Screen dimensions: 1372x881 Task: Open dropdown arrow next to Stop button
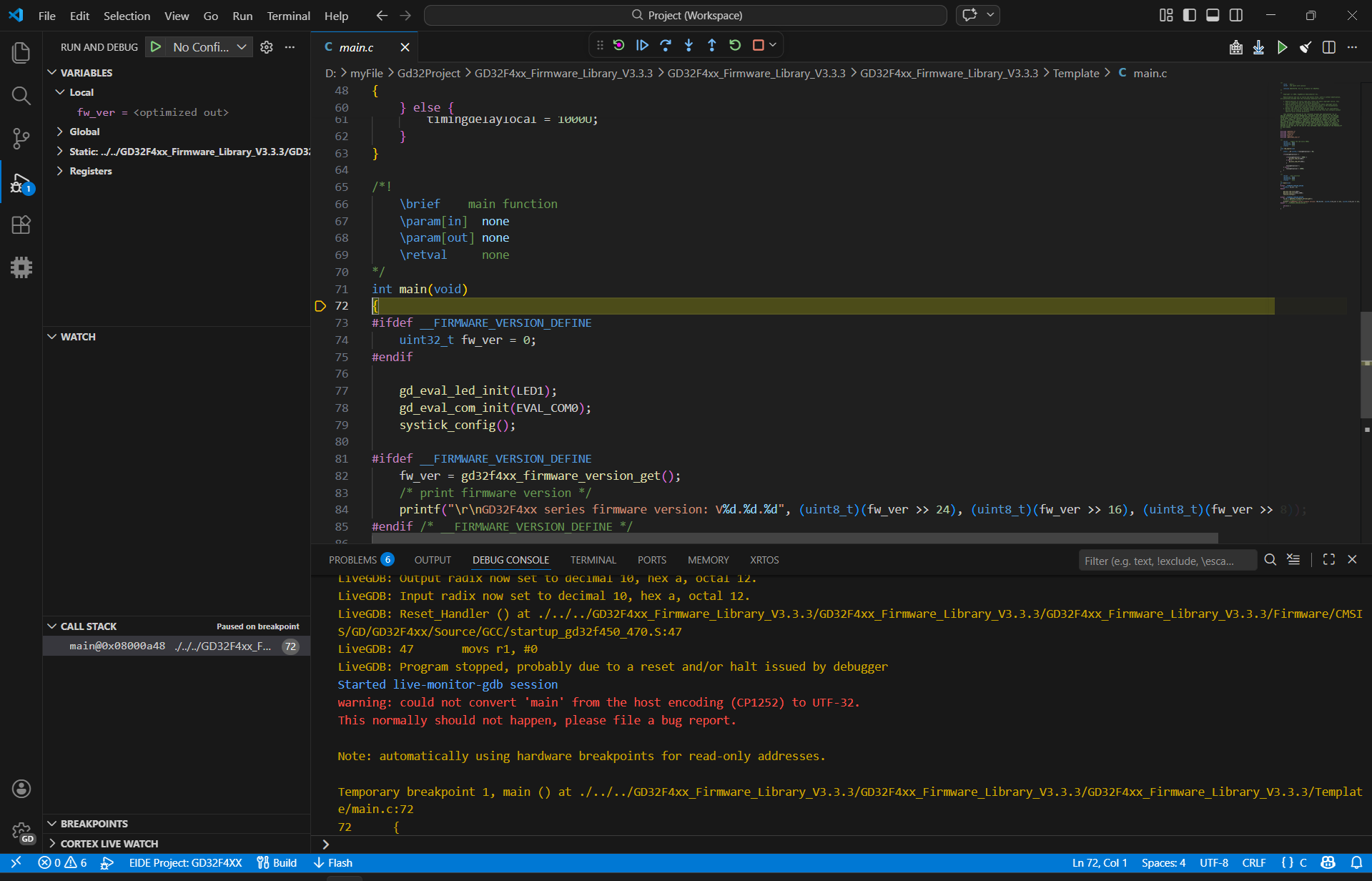click(773, 45)
